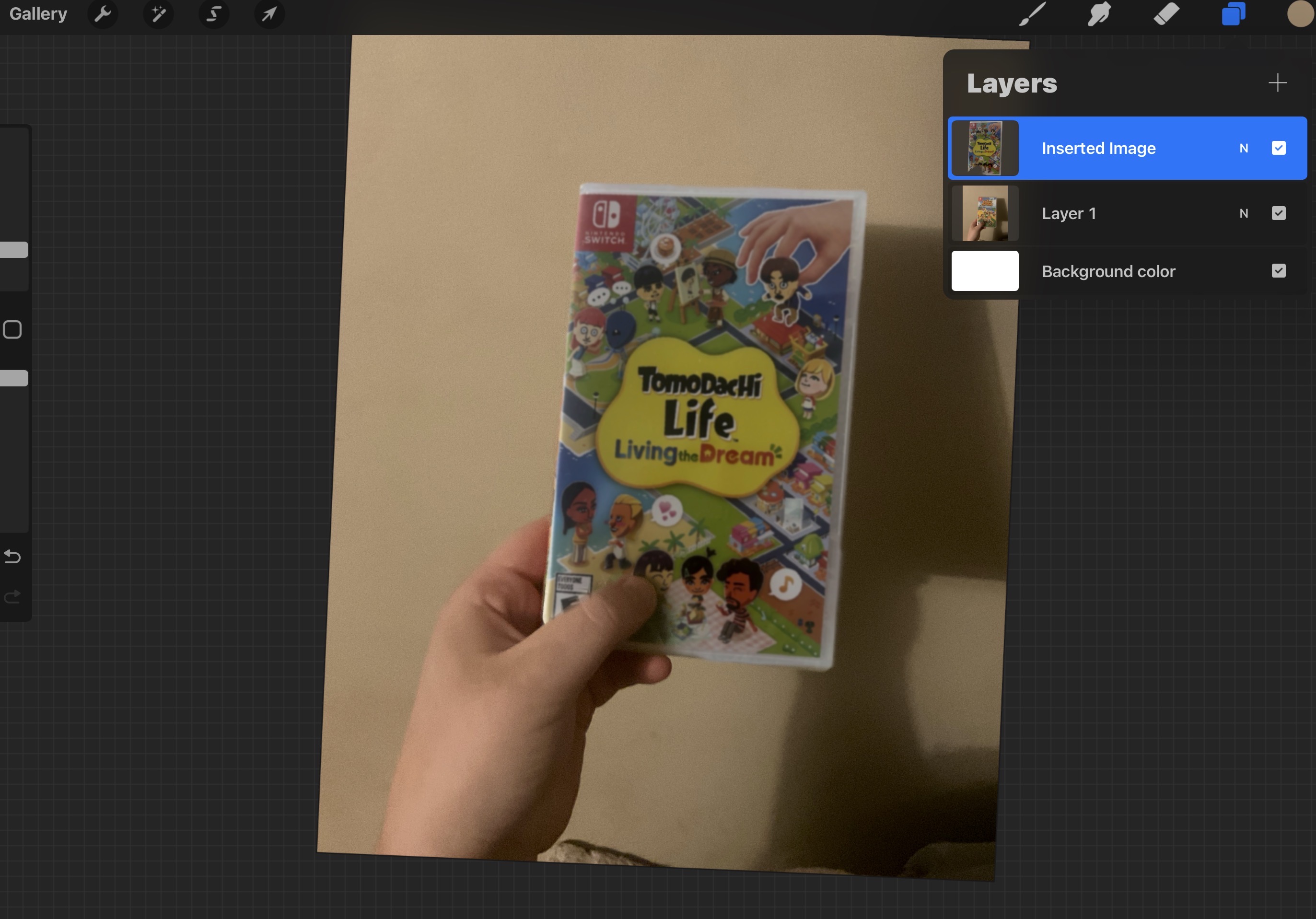Open the Actions wrench menu
Viewport: 1316px width, 919px height.
click(103, 14)
